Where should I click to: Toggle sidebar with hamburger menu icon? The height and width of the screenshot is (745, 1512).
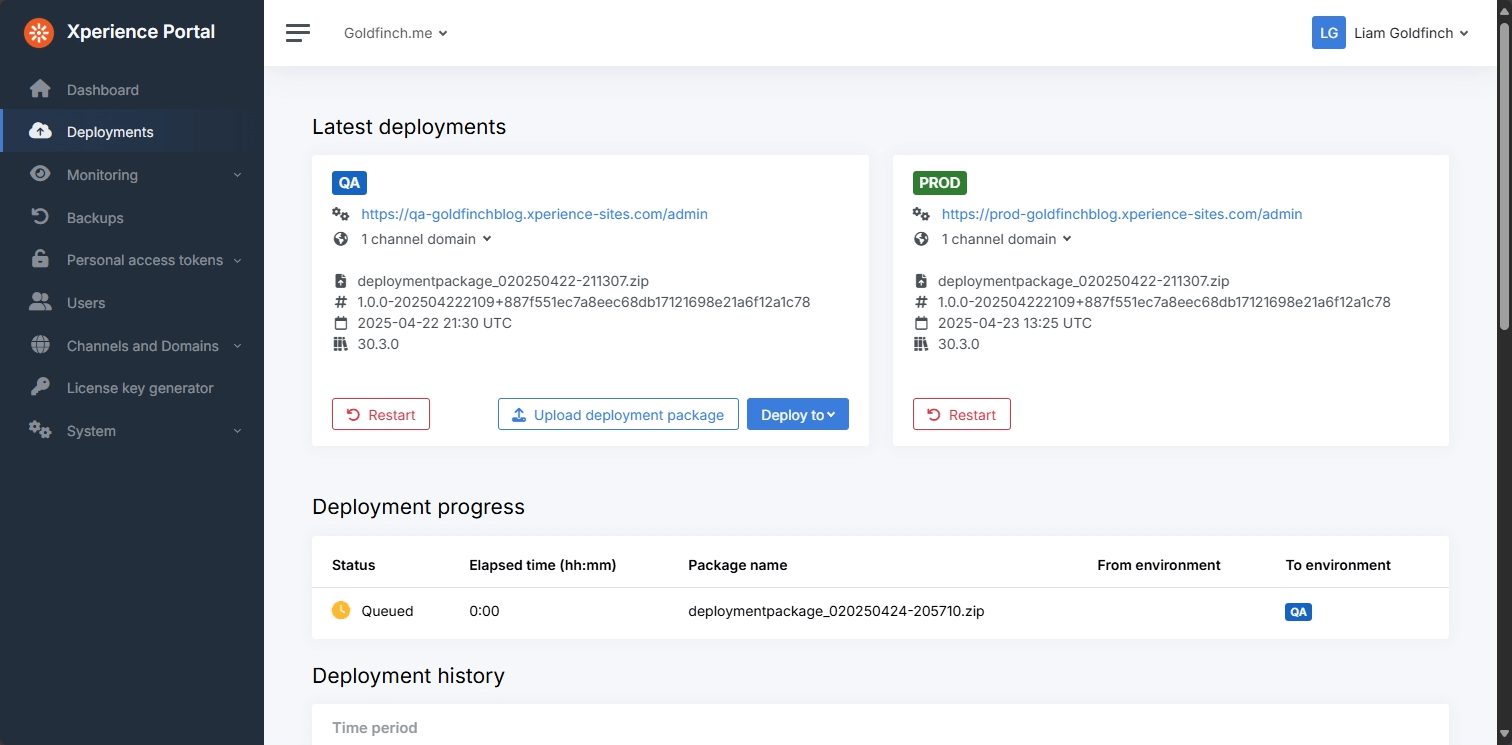tap(298, 33)
